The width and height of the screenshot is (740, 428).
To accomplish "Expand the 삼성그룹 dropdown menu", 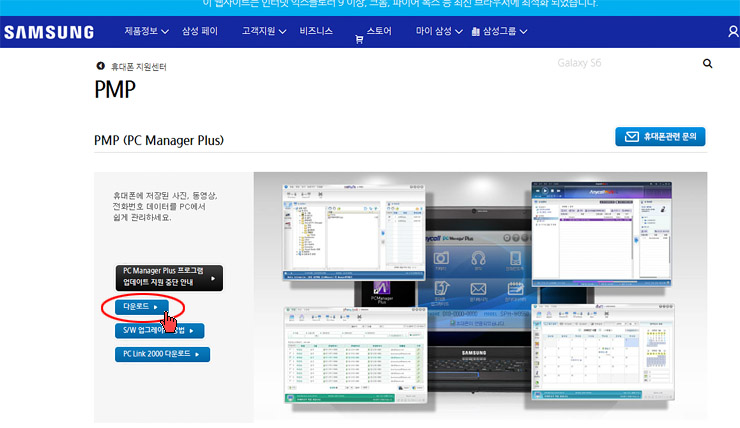I will [x=505, y=31].
